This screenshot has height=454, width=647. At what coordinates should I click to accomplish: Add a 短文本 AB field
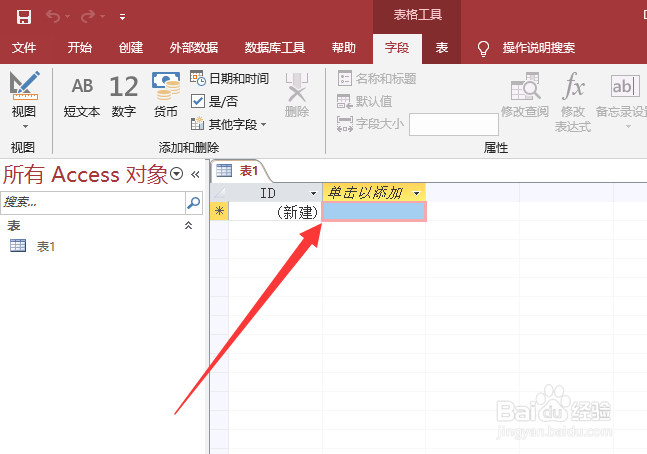click(82, 97)
